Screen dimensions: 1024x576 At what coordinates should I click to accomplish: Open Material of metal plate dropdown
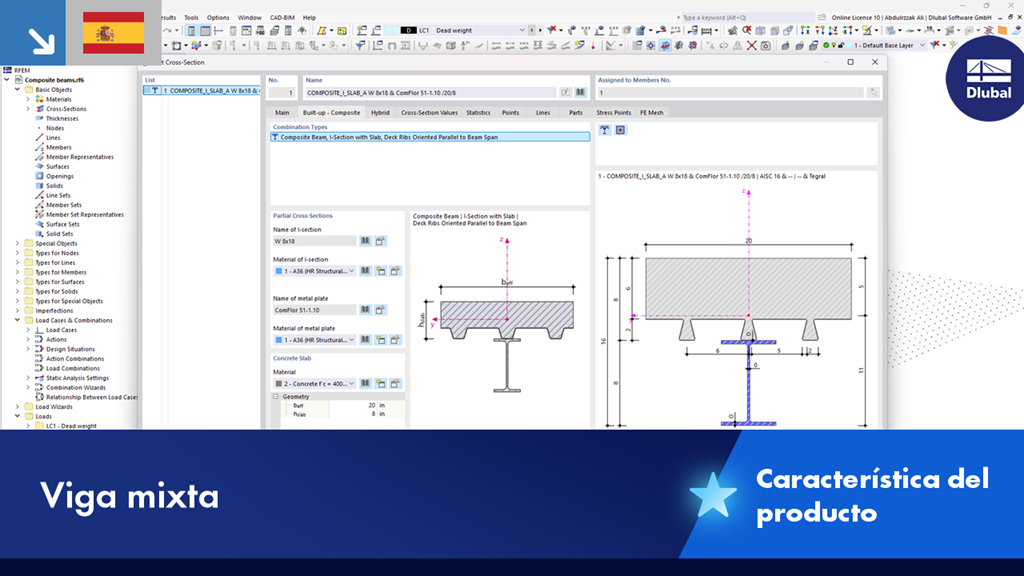(x=351, y=340)
